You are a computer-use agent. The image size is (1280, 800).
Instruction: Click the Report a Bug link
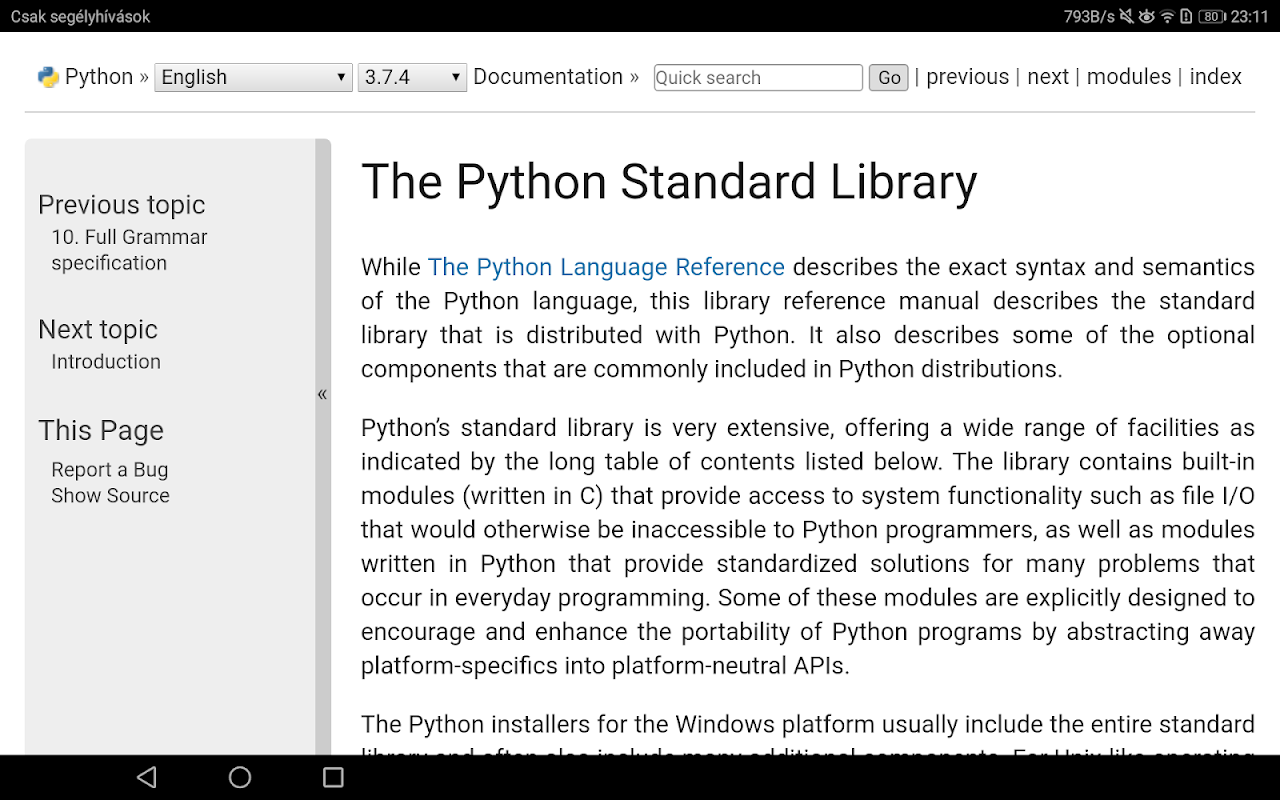coord(110,470)
